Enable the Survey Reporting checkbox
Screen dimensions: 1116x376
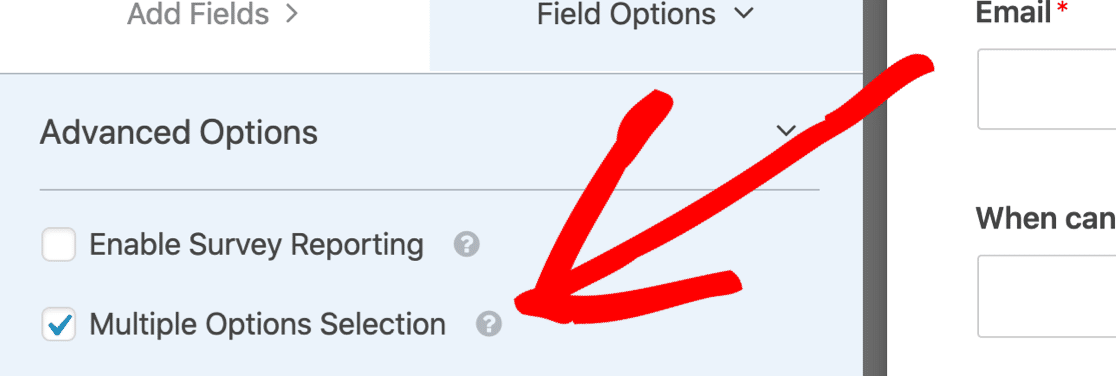(x=58, y=245)
